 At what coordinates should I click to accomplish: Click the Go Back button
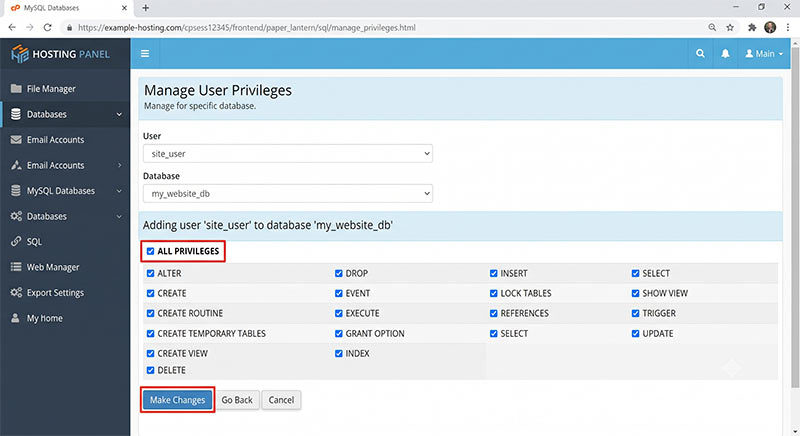[x=237, y=400]
